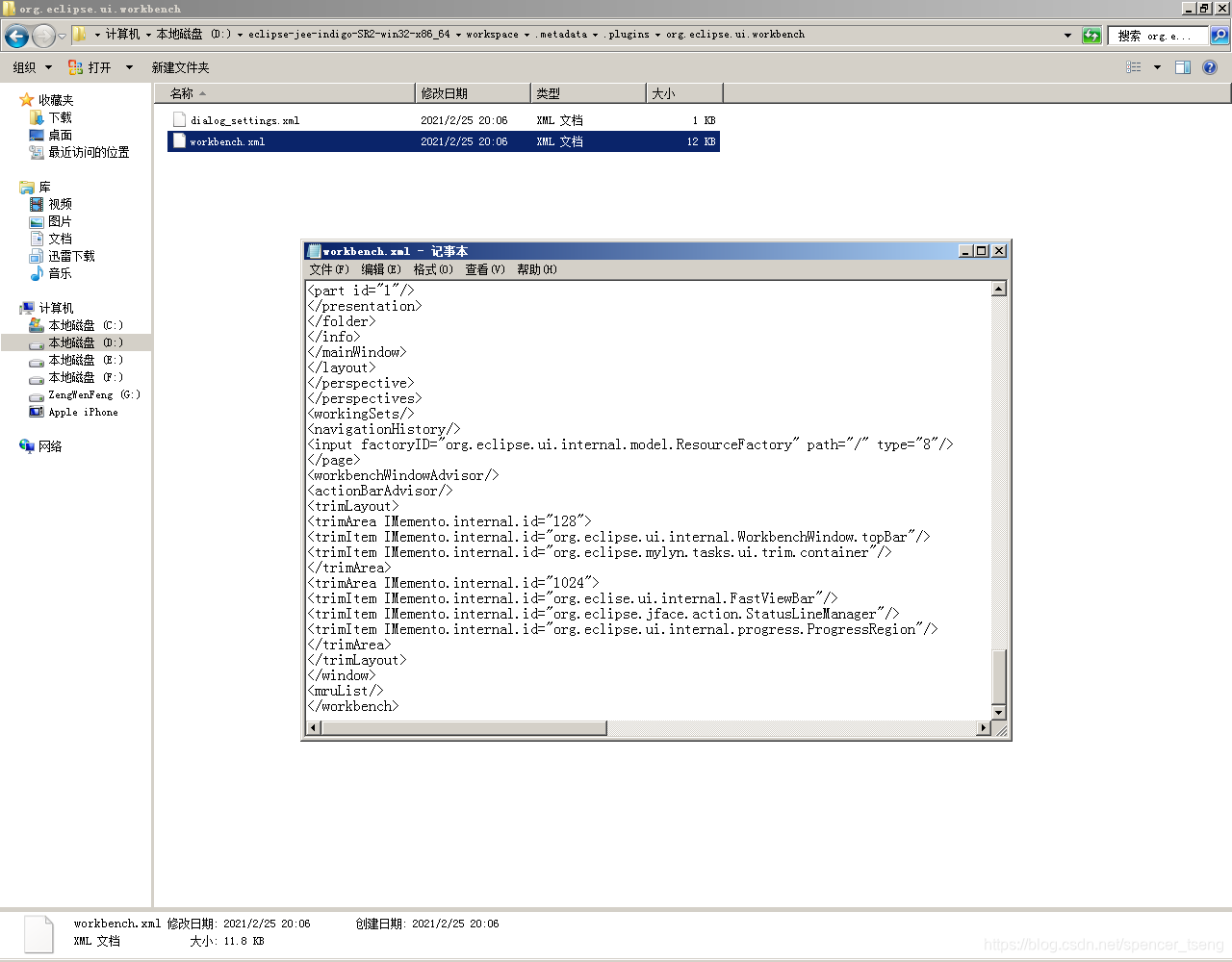Open the 文件 menu in Notepad
This screenshot has width=1232, height=962.
[327, 269]
